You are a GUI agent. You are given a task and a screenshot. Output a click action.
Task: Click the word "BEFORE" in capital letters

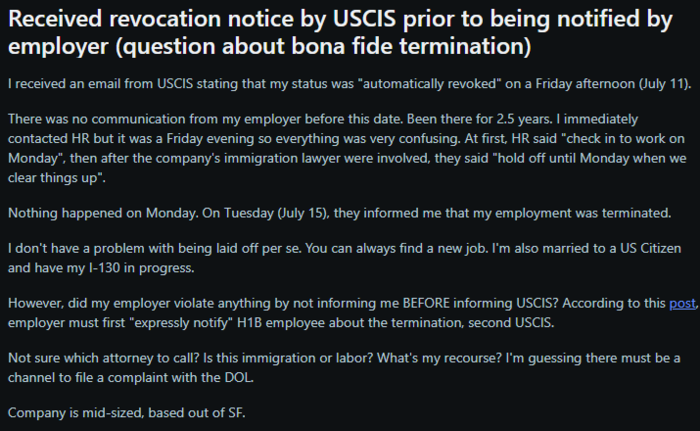pyautogui.click(x=426, y=303)
